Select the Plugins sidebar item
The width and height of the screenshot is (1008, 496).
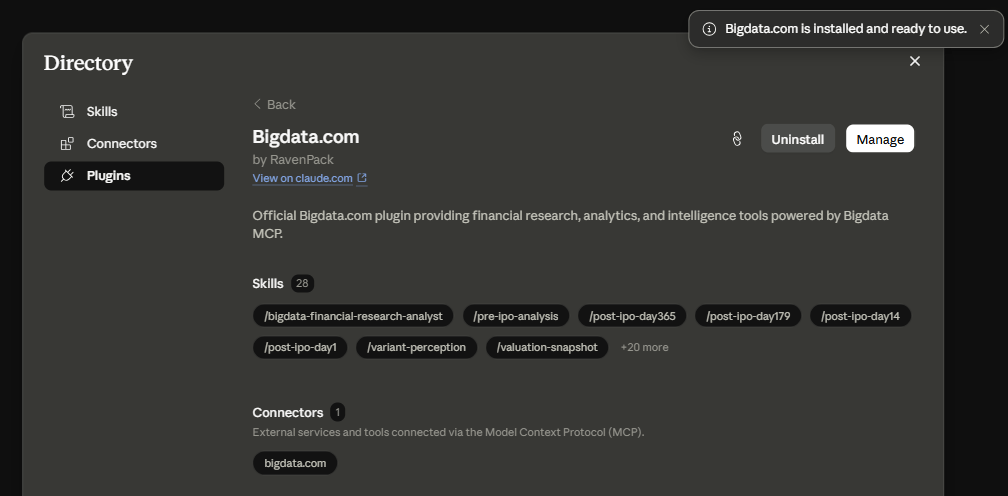tap(134, 176)
